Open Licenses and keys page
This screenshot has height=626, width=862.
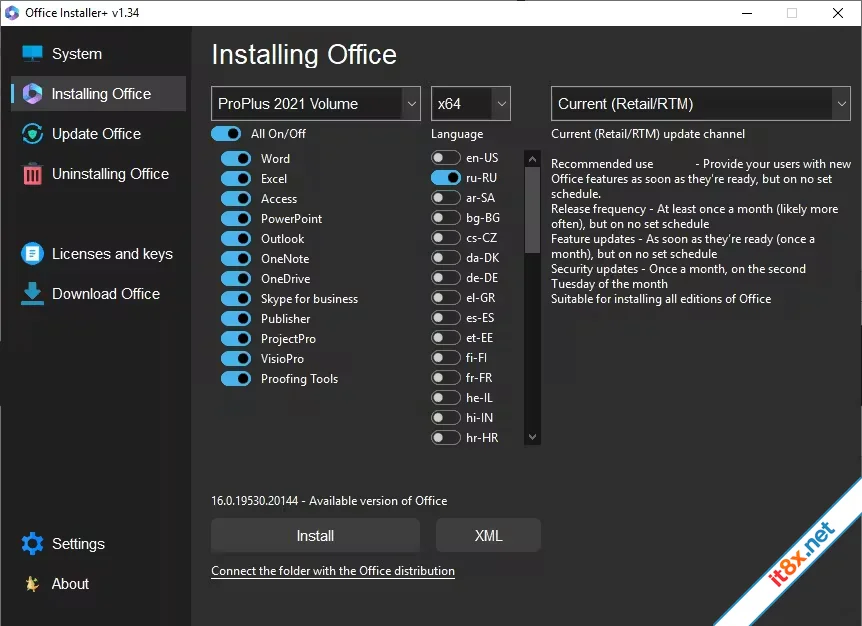(98, 253)
